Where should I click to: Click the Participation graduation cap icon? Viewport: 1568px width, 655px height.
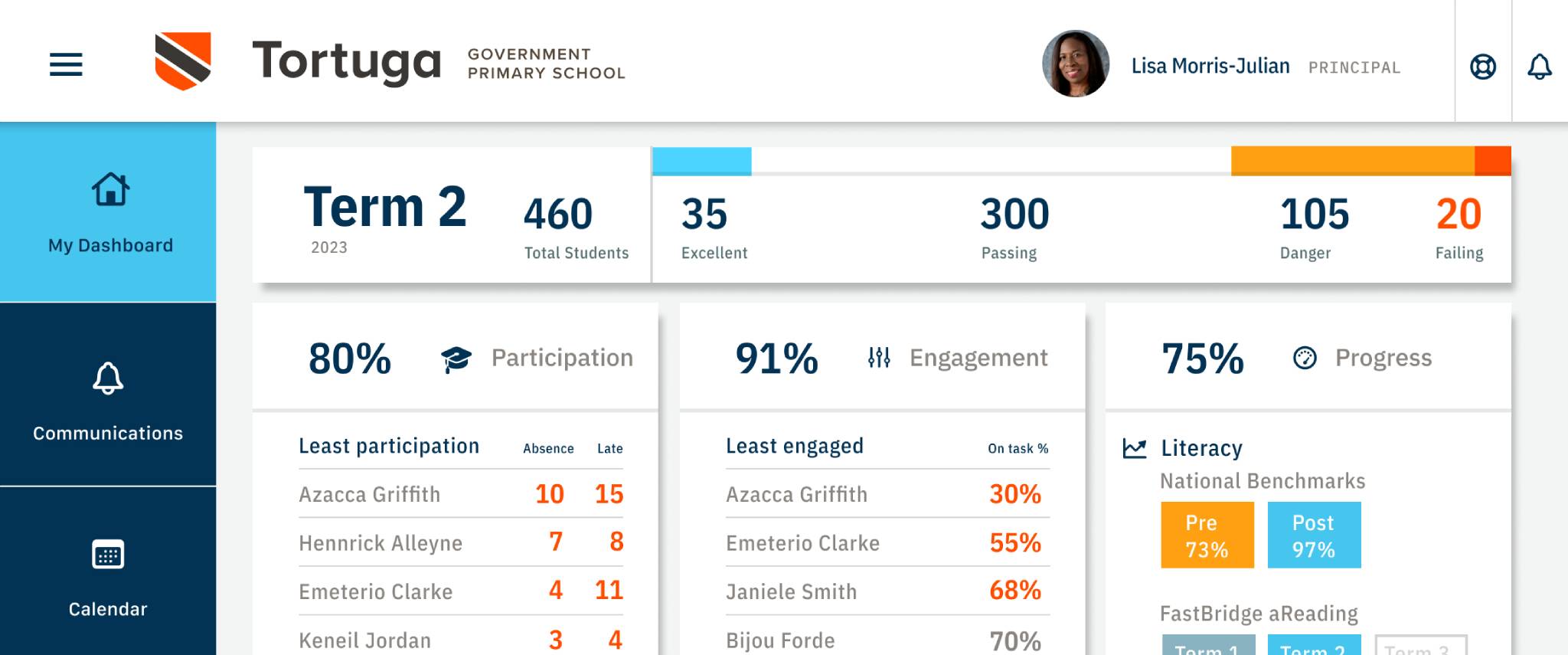click(x=456, y=359)
